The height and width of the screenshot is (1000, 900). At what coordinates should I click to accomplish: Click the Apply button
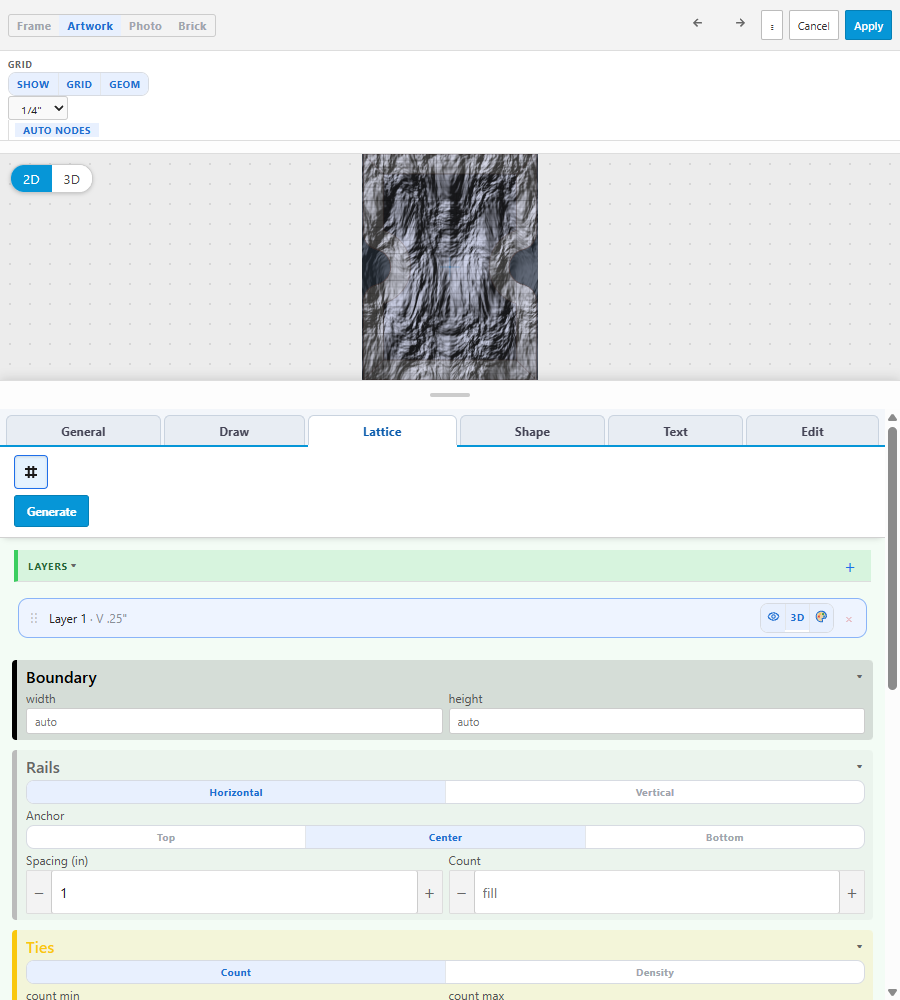(x=868, y=26)
